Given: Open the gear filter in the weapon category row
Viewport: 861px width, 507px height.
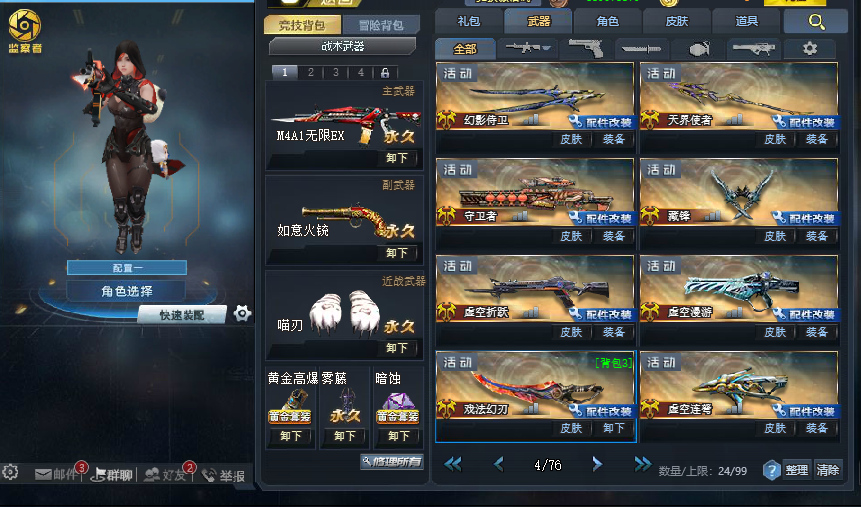Looking at the screenshot, I should [x=810, y=49].
